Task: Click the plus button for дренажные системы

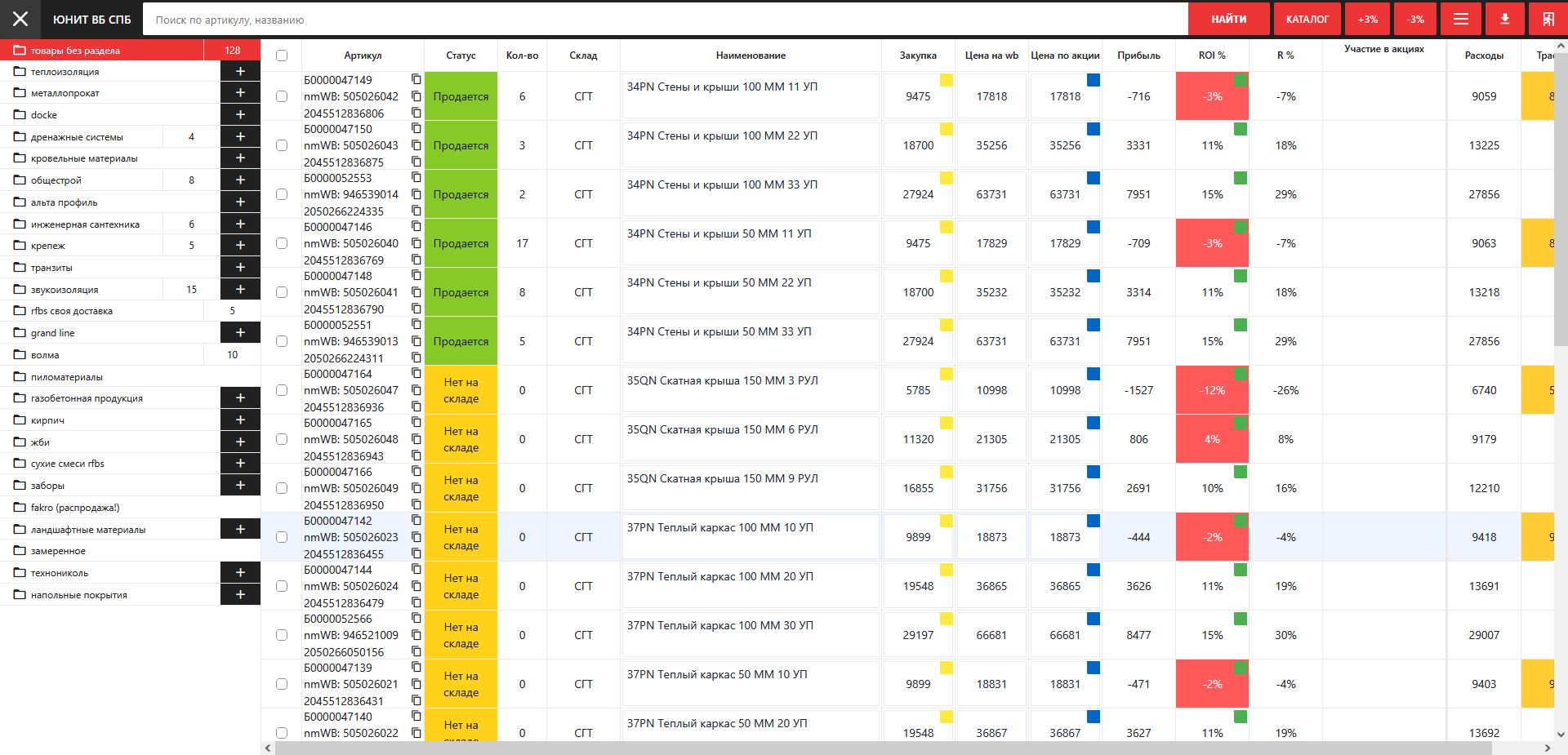Action: click(x=240, y=136)
